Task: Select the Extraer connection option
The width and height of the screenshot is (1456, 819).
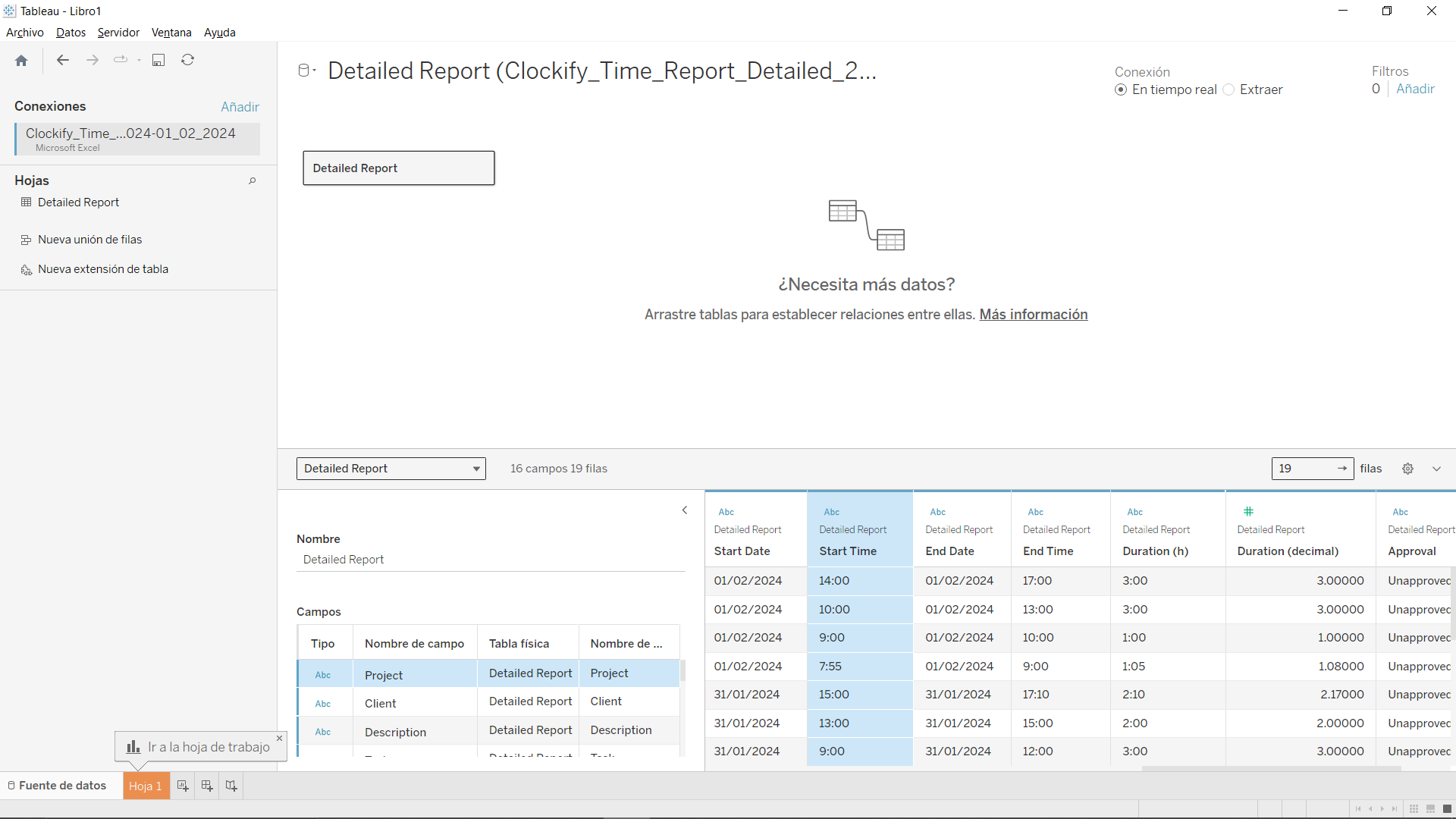Action: tap(1228, 89)
